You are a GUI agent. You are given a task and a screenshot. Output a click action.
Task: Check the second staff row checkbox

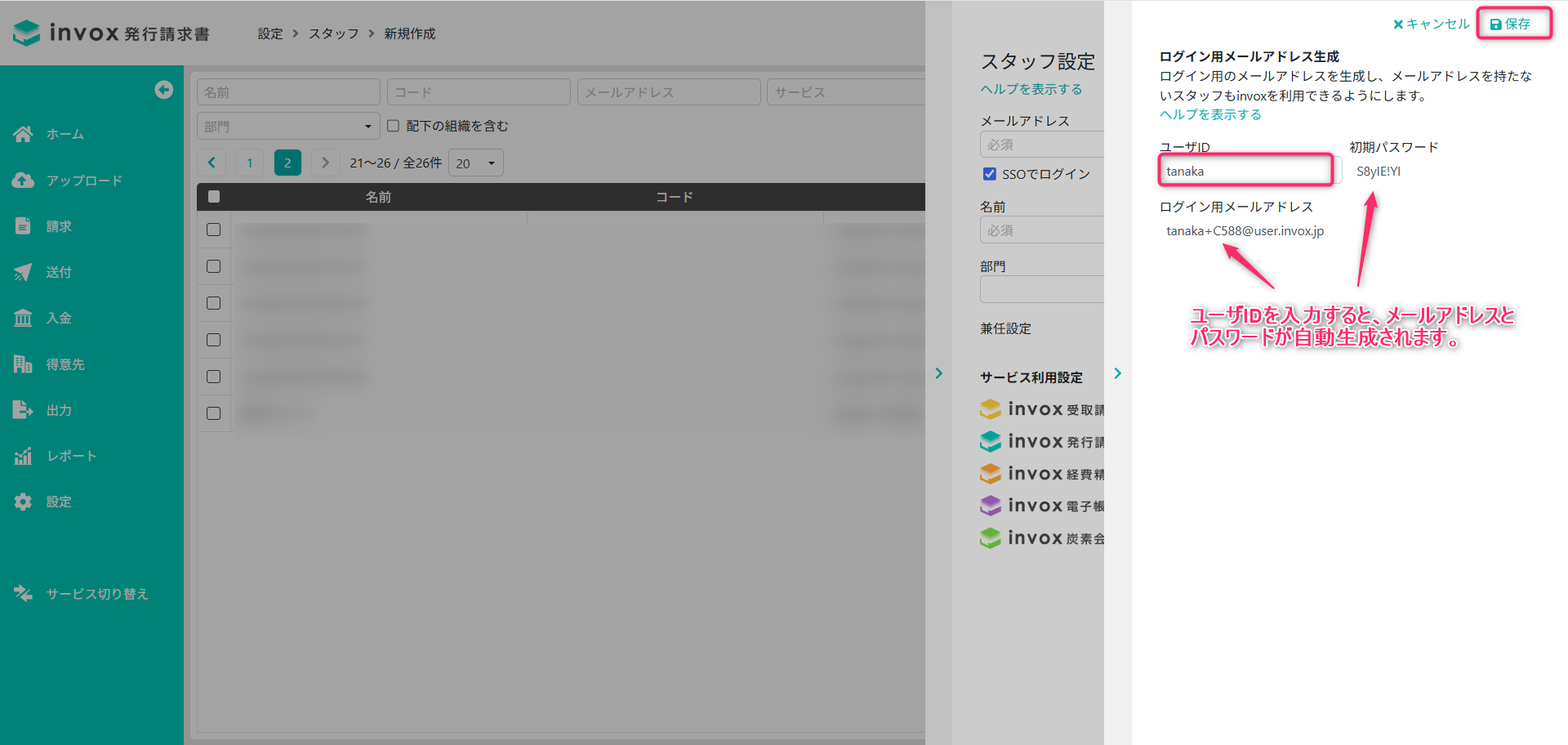214,266
